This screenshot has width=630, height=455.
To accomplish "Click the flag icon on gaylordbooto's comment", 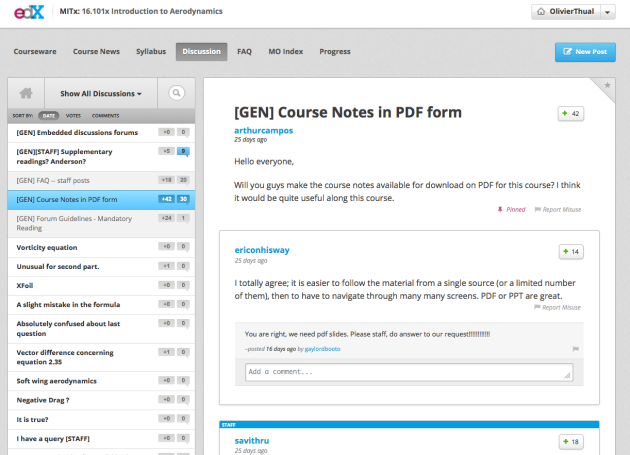I will click(x=576, y=349).
